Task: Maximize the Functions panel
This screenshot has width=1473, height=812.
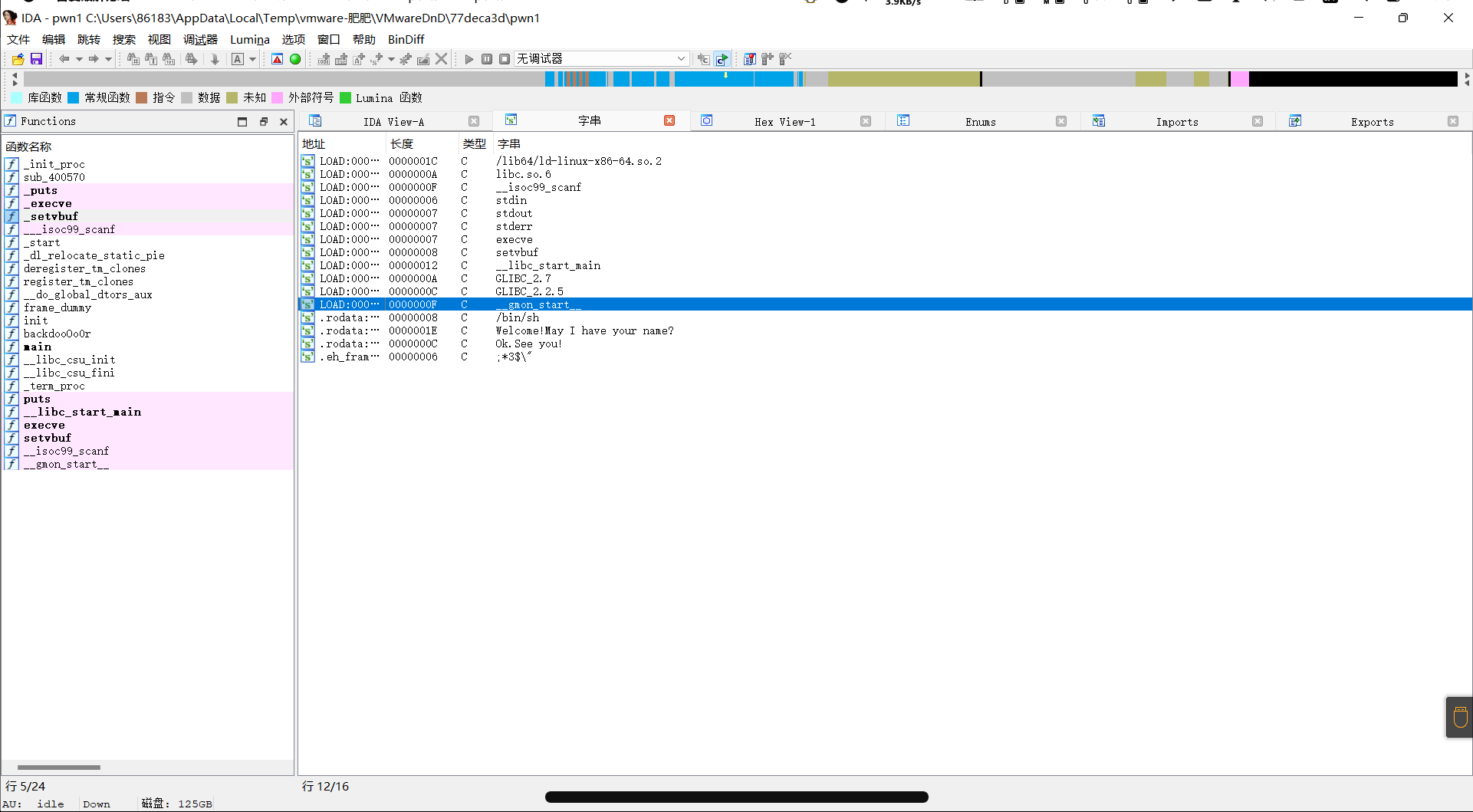Action: (x=242, y=121)
